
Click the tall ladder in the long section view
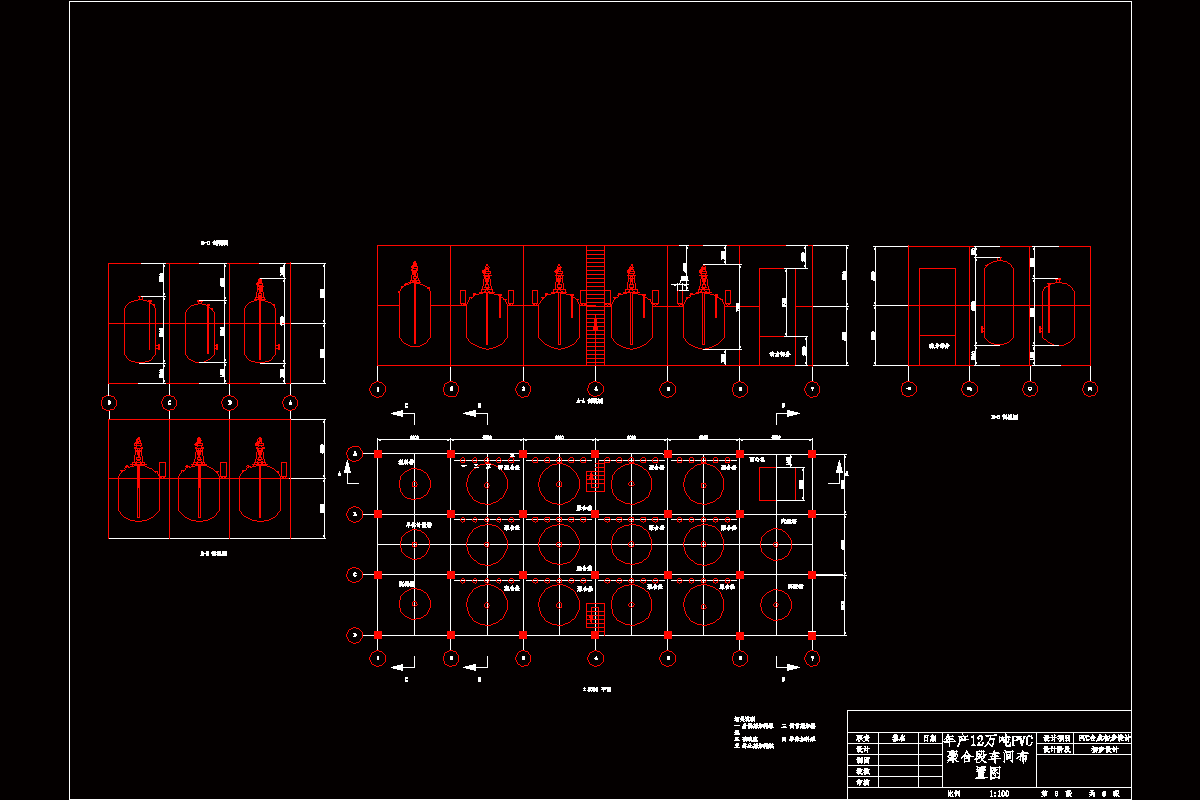[595, 305]
